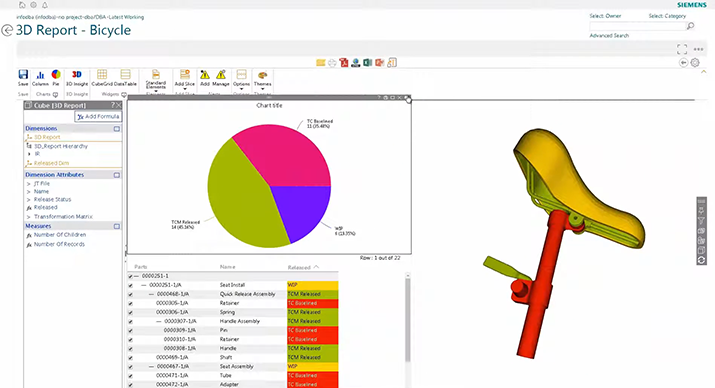Viewport: 715px width, 388px height.
Task: Click last export icon with document symbol
Action: [x=392, y=62]
